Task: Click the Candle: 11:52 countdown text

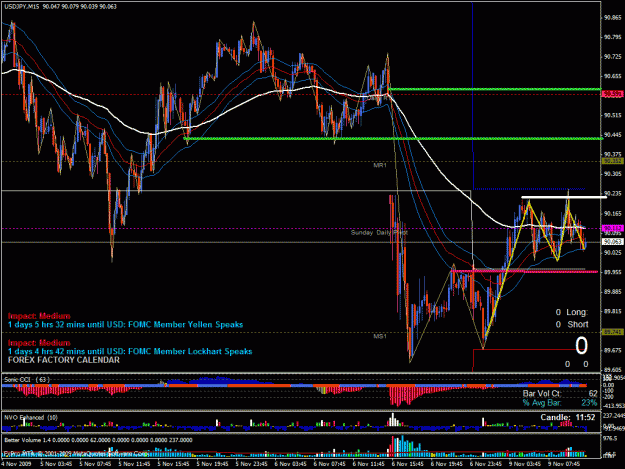Action: (x=568, y=417)
